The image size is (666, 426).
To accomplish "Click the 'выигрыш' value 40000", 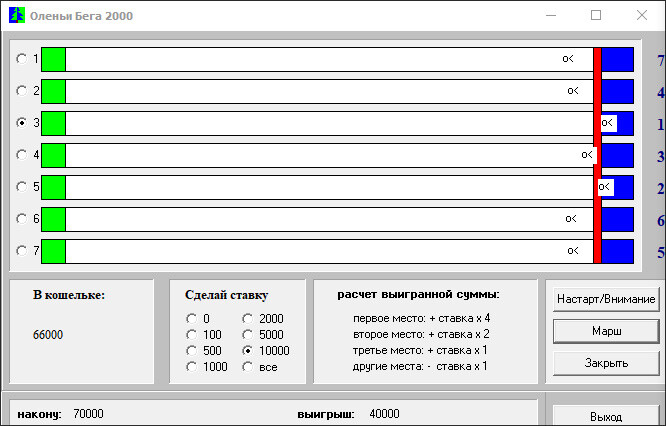I will pyautogui.click(x=384, y=414).
